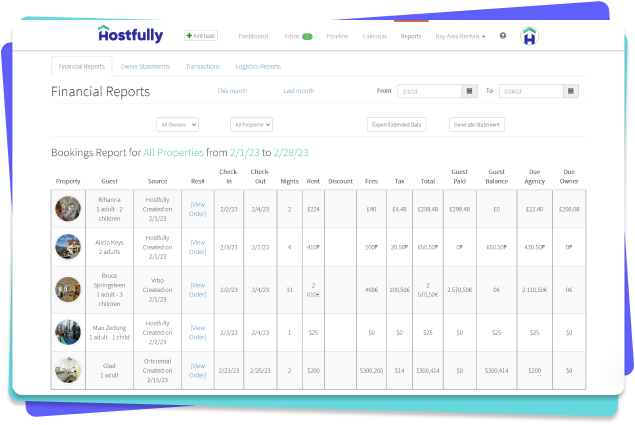
Task: Open the help question mark icon
Action: (502, 35)
